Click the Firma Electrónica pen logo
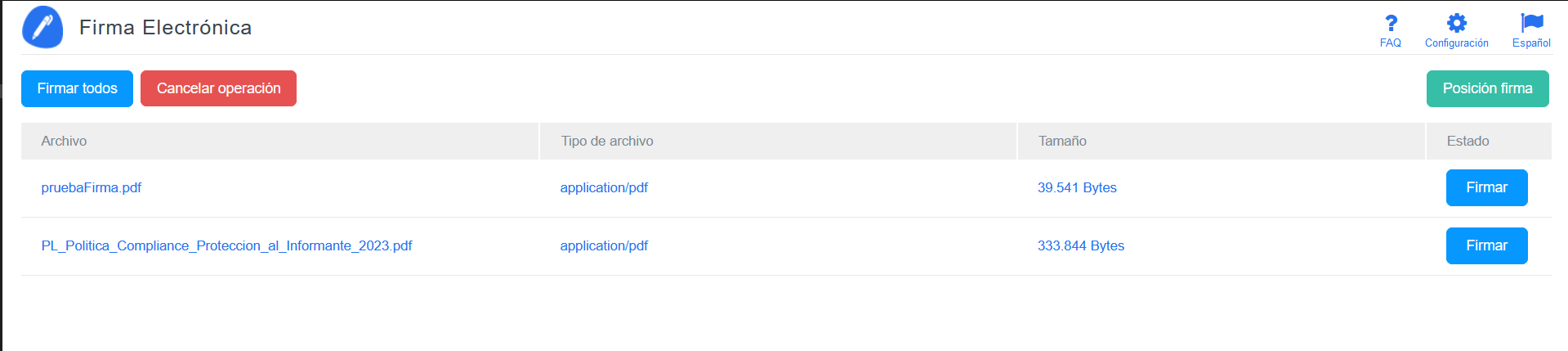The height and width of the screenshot is (351, 1568). coord(42,27)
